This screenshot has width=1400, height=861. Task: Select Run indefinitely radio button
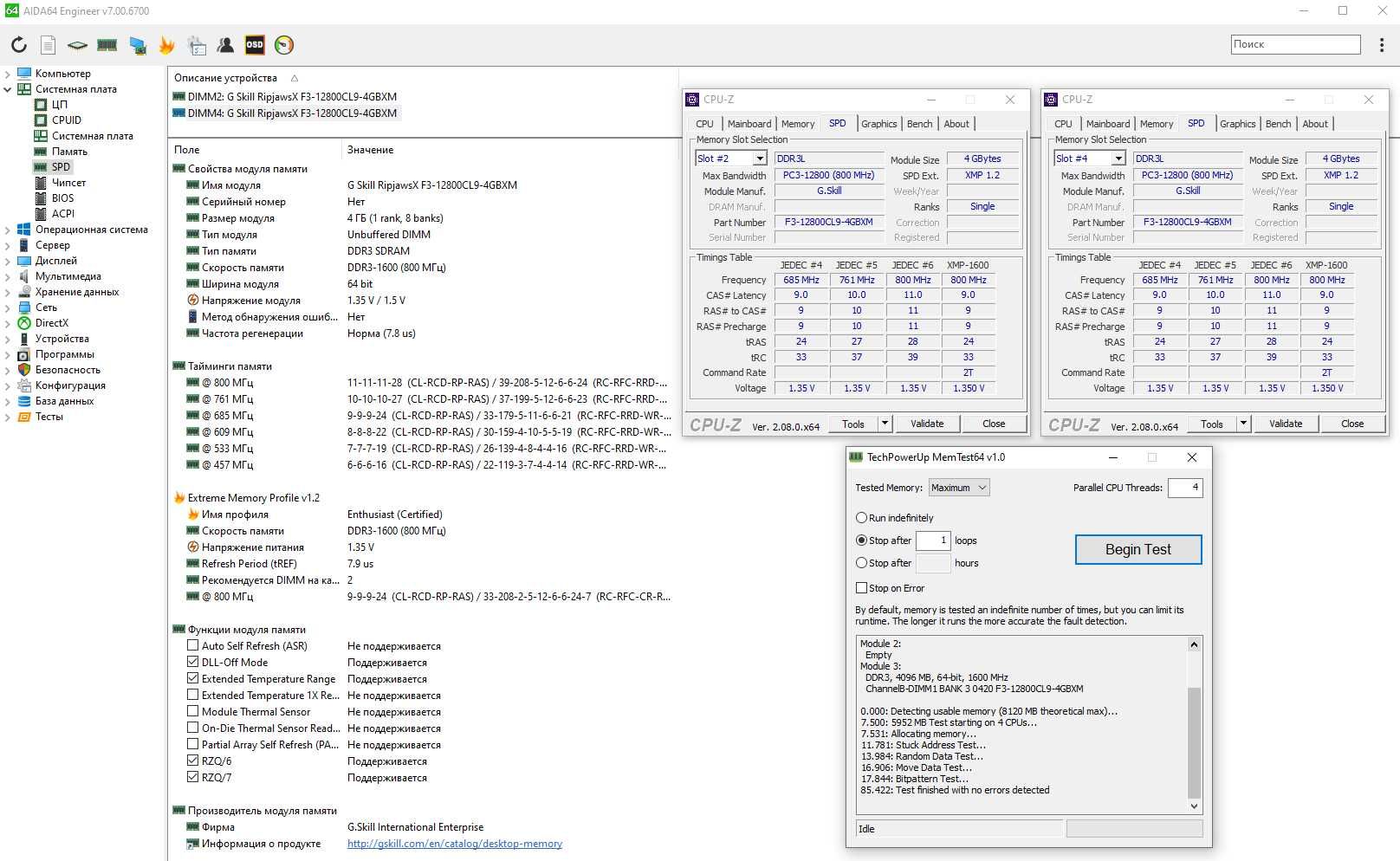861,518
